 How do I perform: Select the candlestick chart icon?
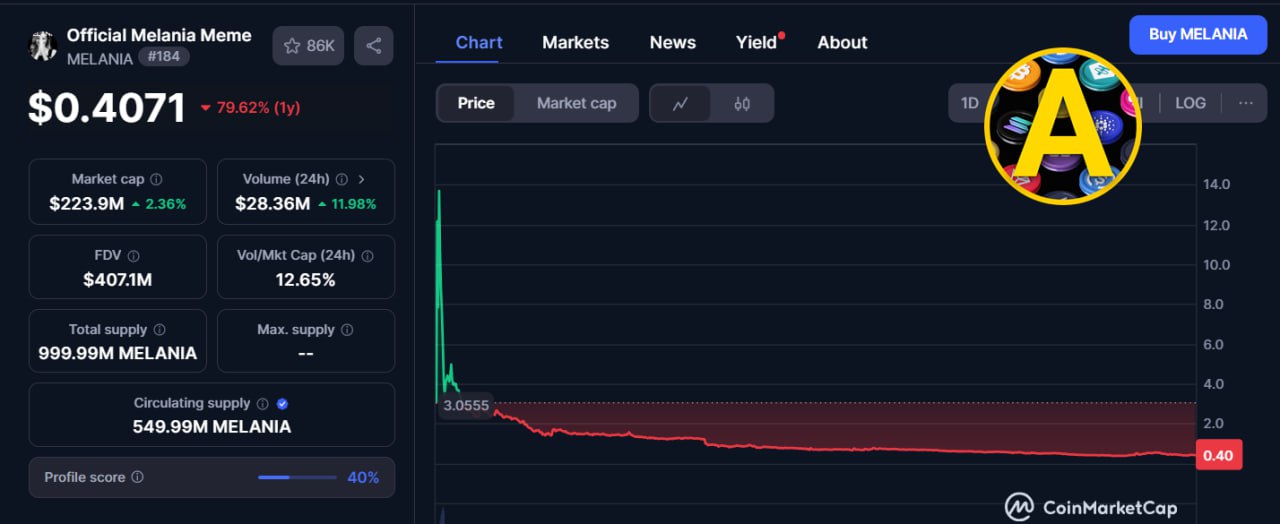click(742, 103)
